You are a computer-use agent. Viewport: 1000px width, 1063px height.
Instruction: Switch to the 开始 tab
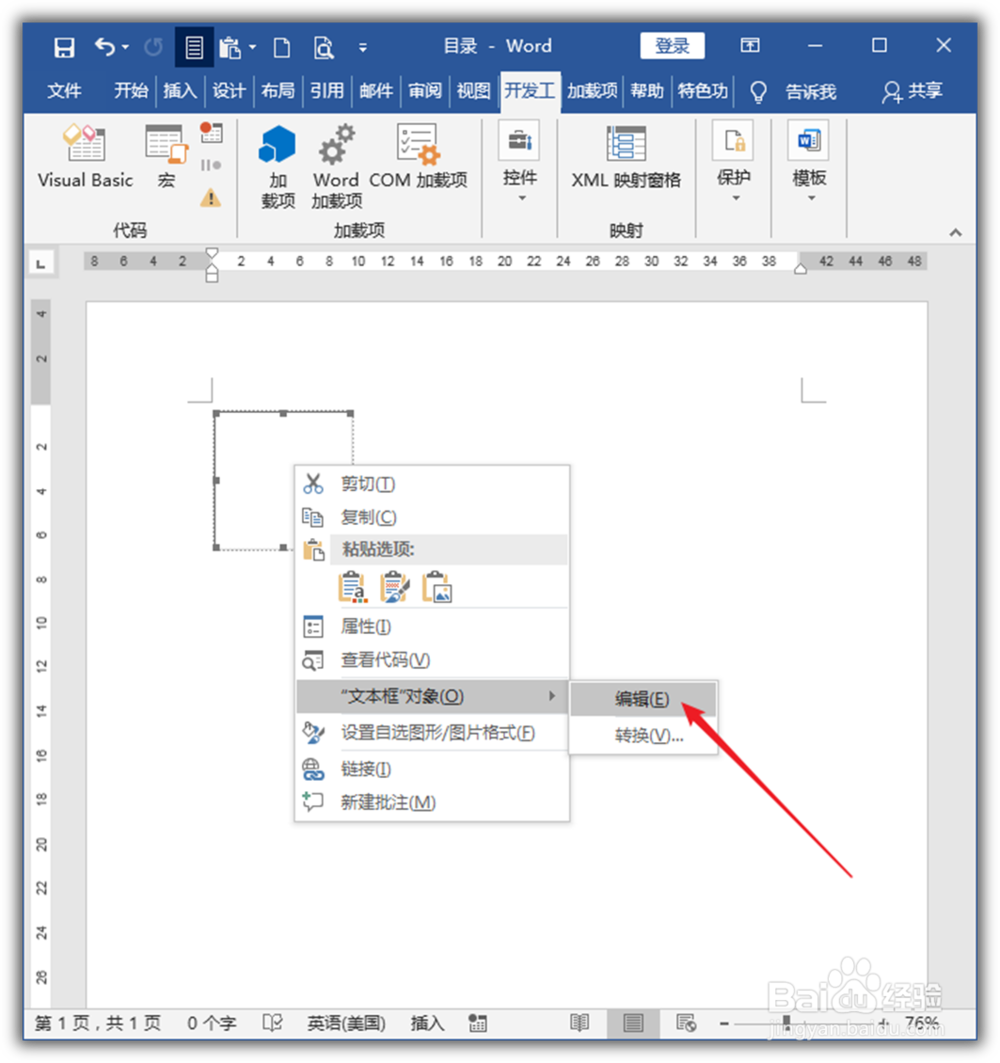coord(131,90)
